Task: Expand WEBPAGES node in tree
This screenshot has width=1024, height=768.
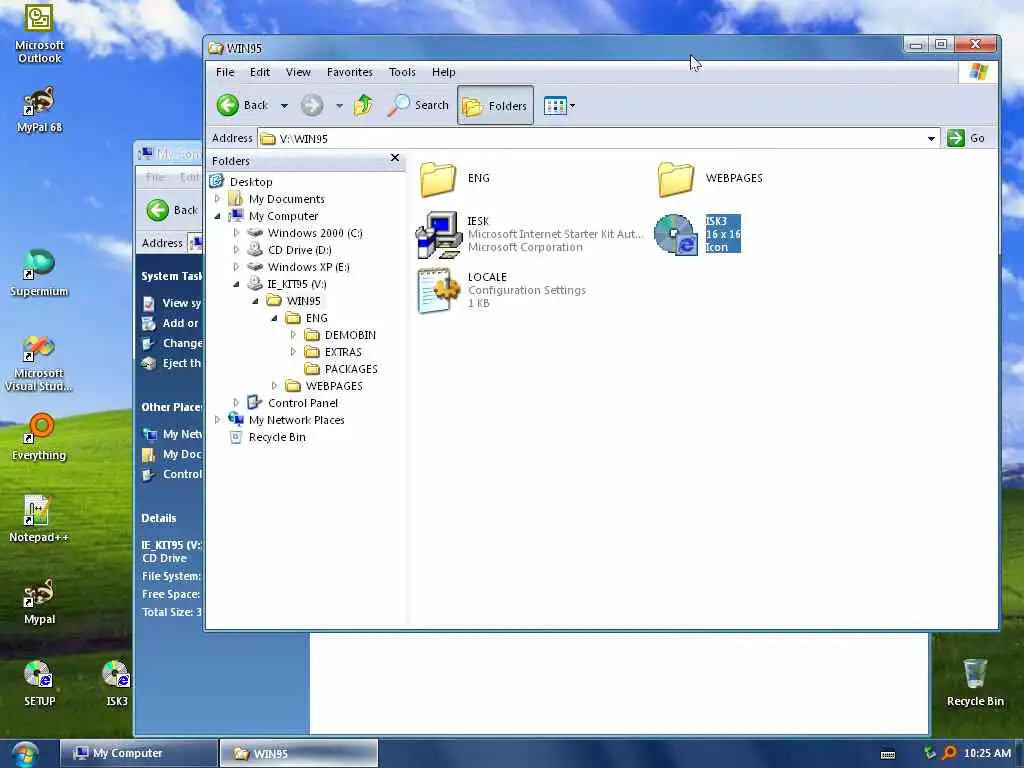Action: [x=274, y=385]
